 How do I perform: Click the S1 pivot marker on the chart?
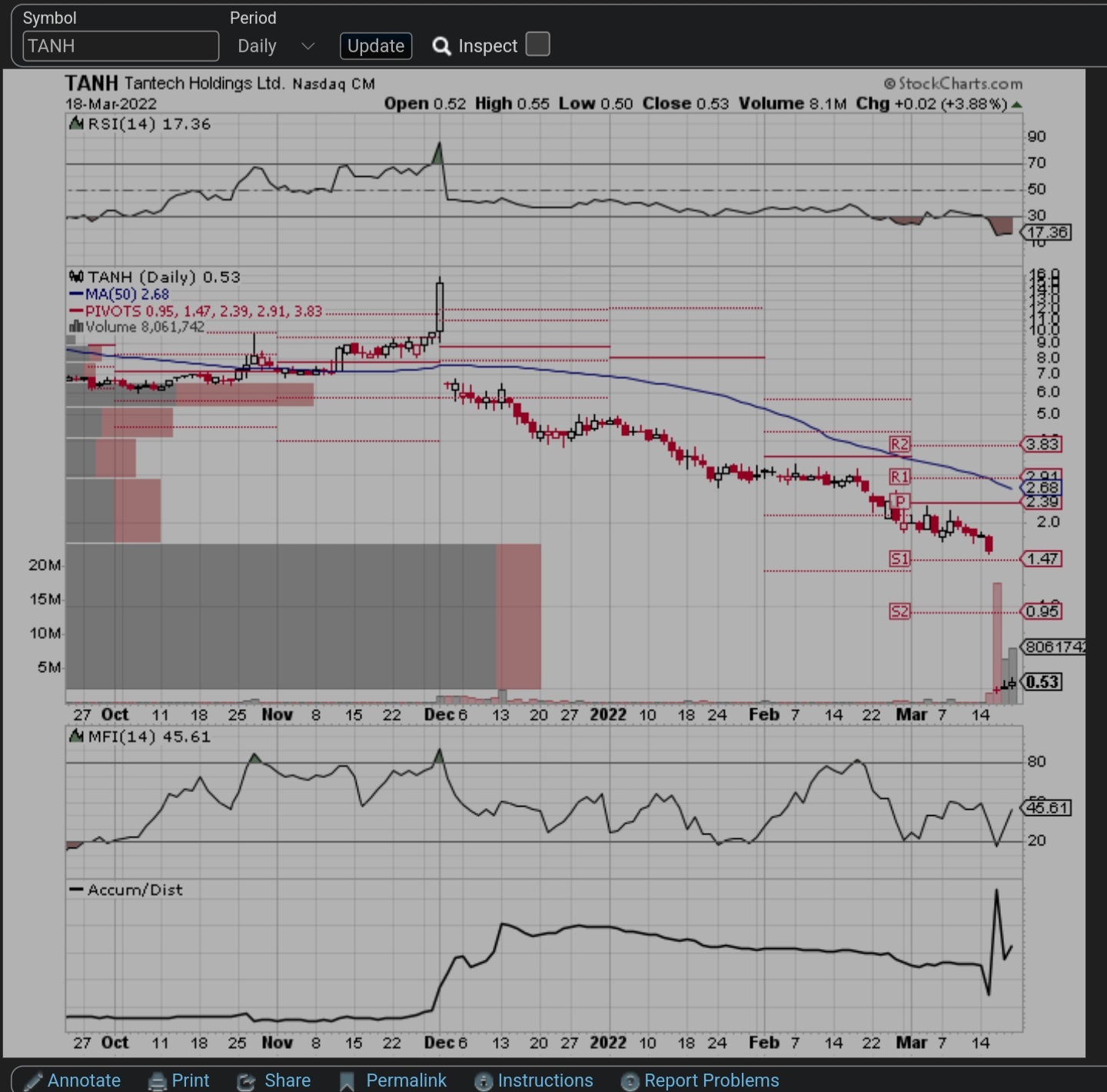pos(899,559)
